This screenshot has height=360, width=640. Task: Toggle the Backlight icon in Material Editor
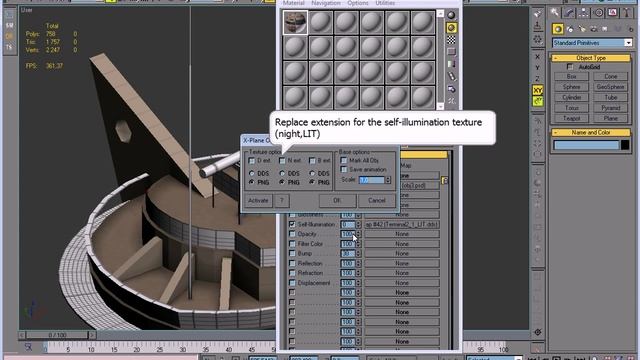(x=451, y=28)
